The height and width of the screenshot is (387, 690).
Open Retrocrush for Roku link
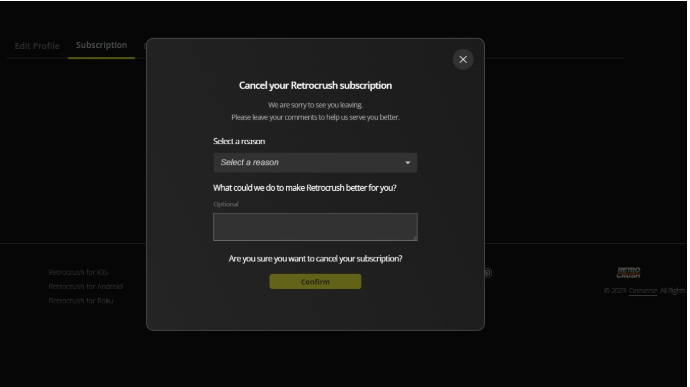point(81,301)
